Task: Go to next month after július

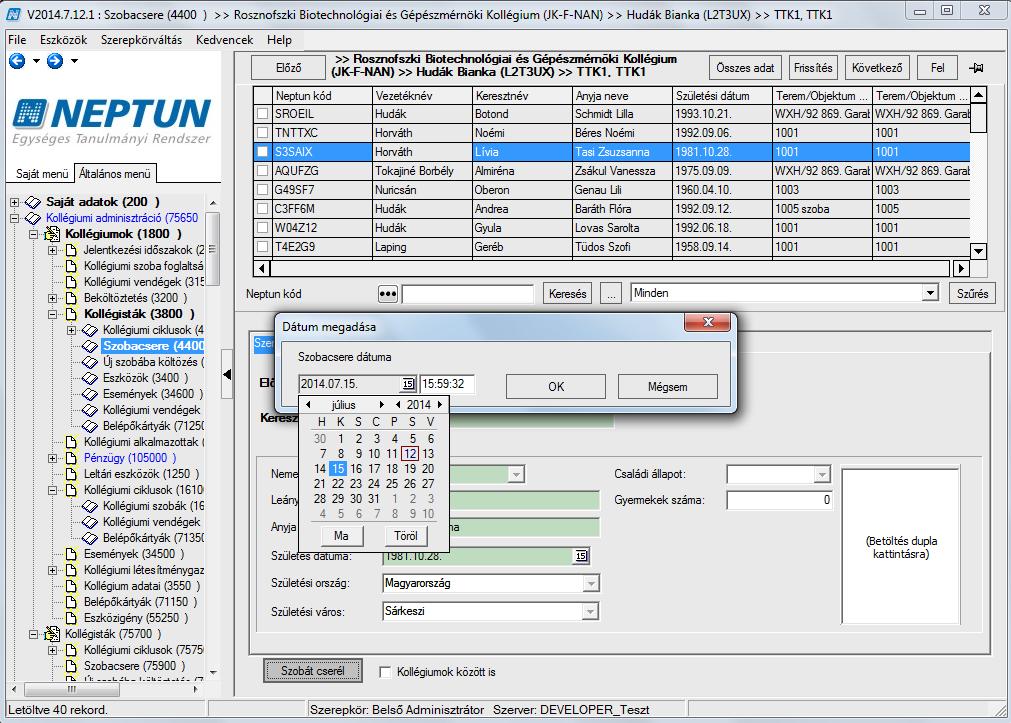Action: [382, 405]
